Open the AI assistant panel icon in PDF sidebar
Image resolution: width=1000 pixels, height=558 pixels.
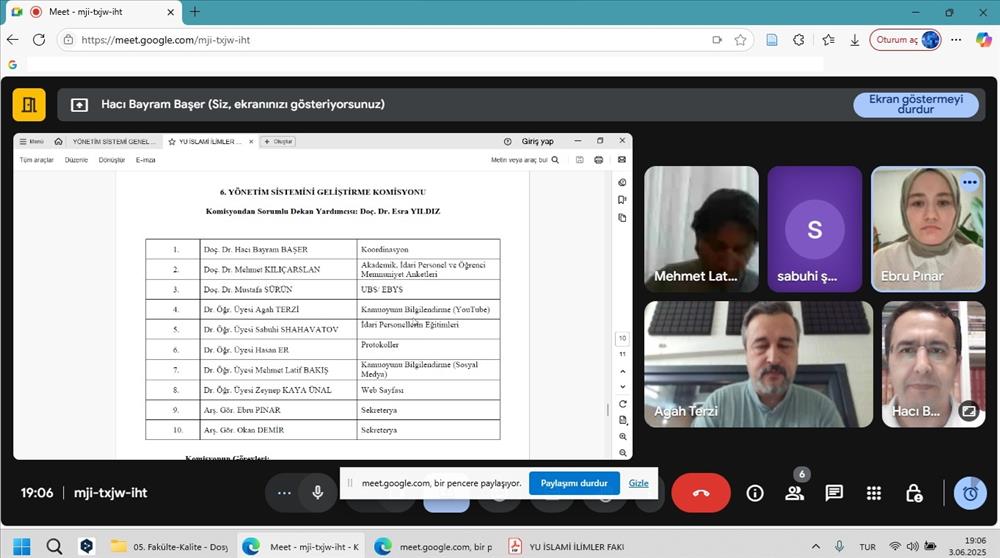(622, 182)
